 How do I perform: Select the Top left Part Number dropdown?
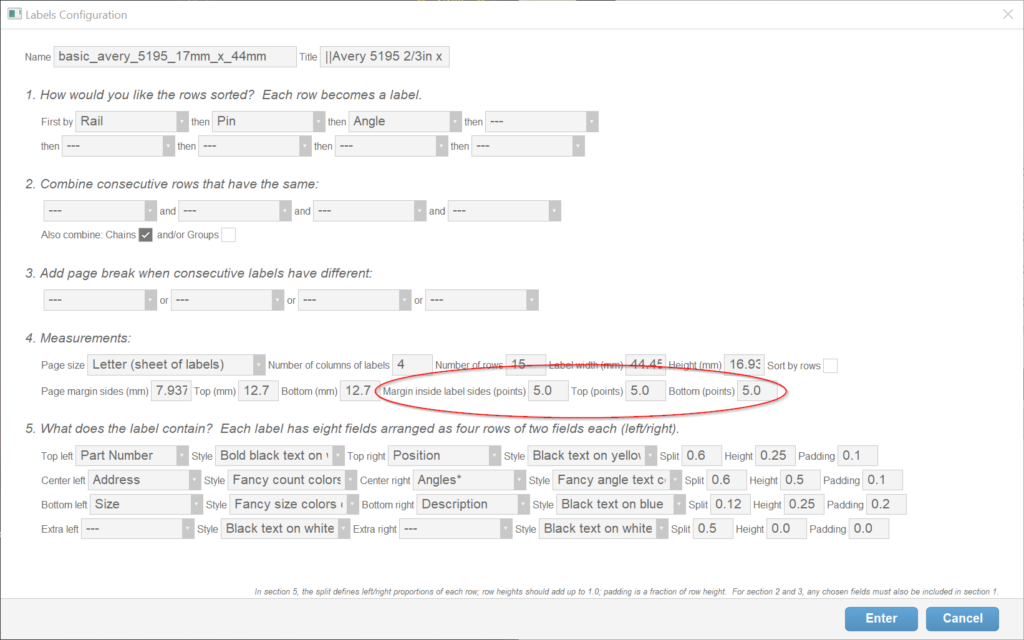[x=132, y=456]
